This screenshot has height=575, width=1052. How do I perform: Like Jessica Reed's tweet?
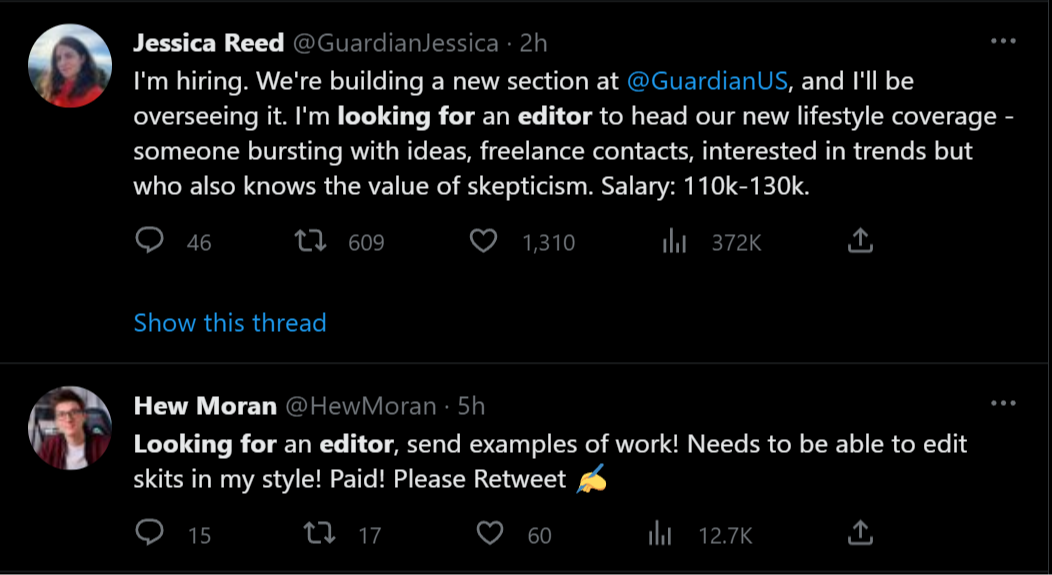coord(484,241)
